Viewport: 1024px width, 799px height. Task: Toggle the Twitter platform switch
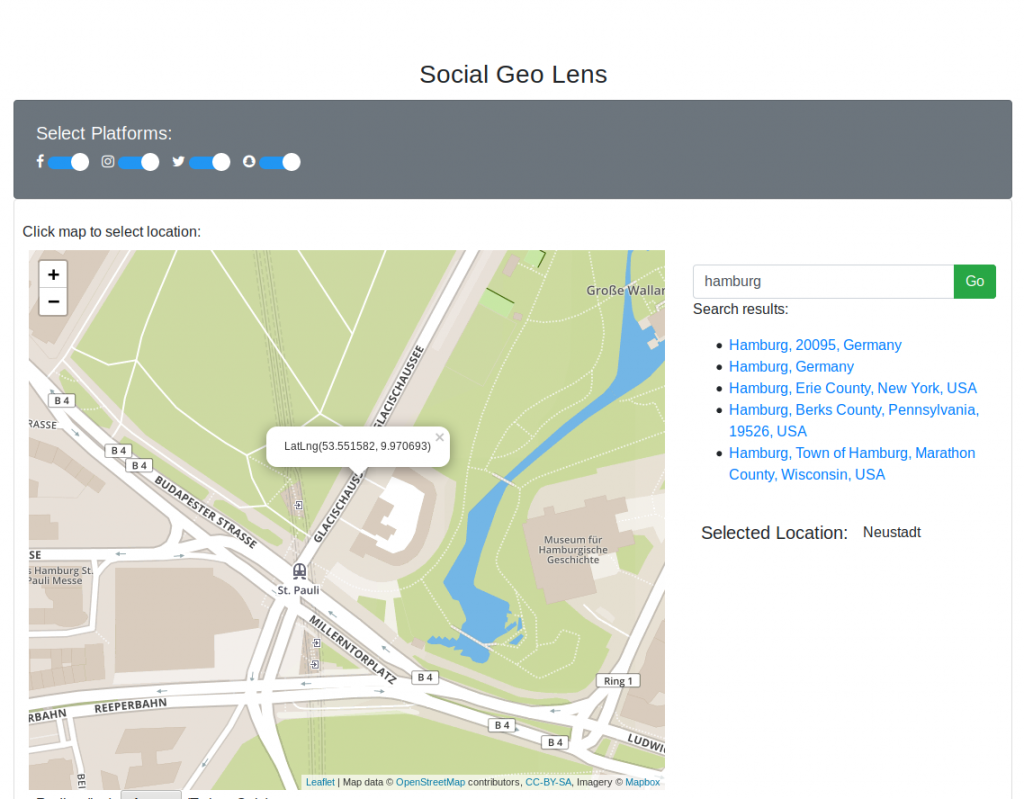click(210, 162)
